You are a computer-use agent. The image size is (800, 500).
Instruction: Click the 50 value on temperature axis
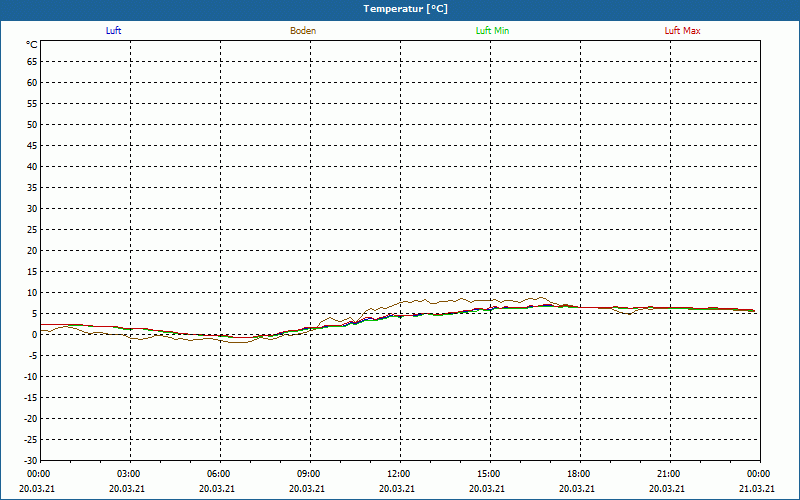pos(32,125)
